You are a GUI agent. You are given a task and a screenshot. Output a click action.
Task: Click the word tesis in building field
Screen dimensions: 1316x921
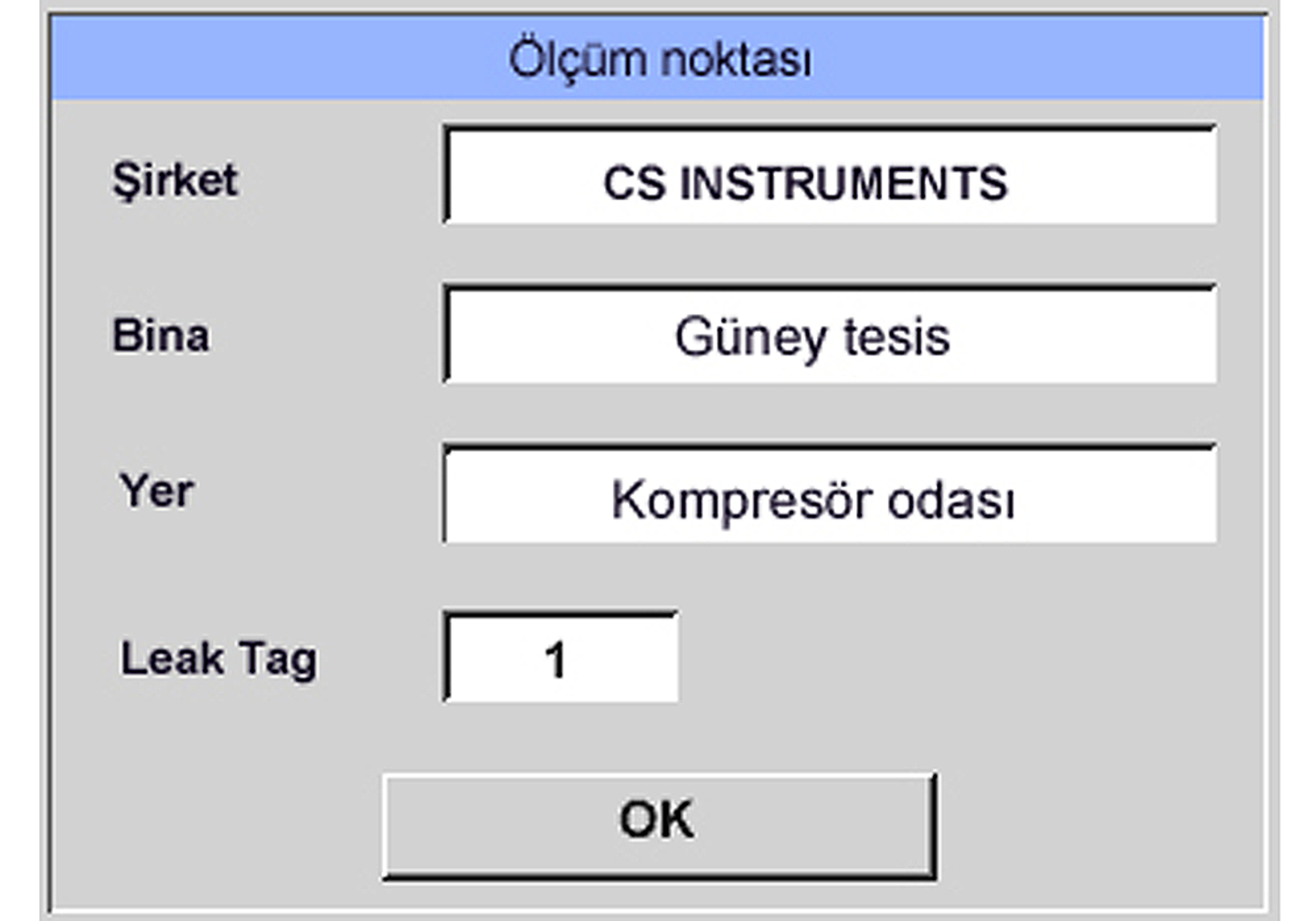897,336
